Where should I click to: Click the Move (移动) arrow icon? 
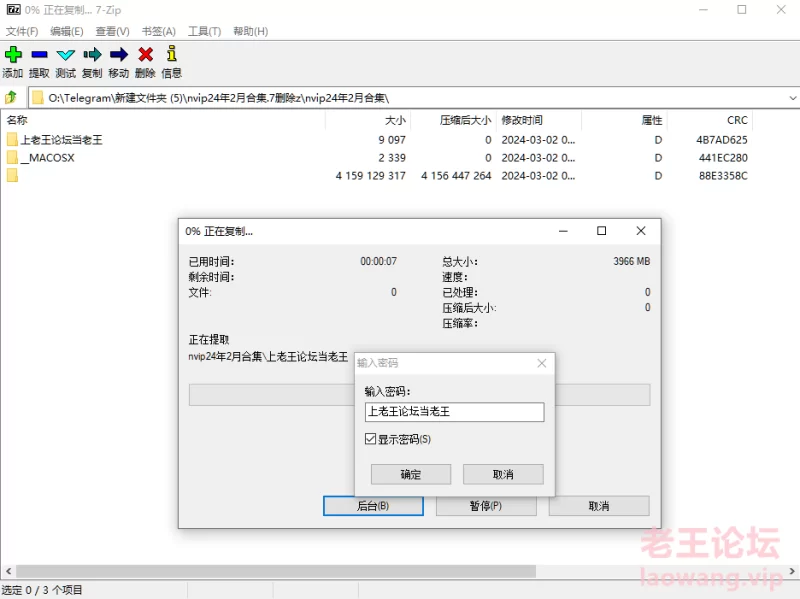[119, 54]
